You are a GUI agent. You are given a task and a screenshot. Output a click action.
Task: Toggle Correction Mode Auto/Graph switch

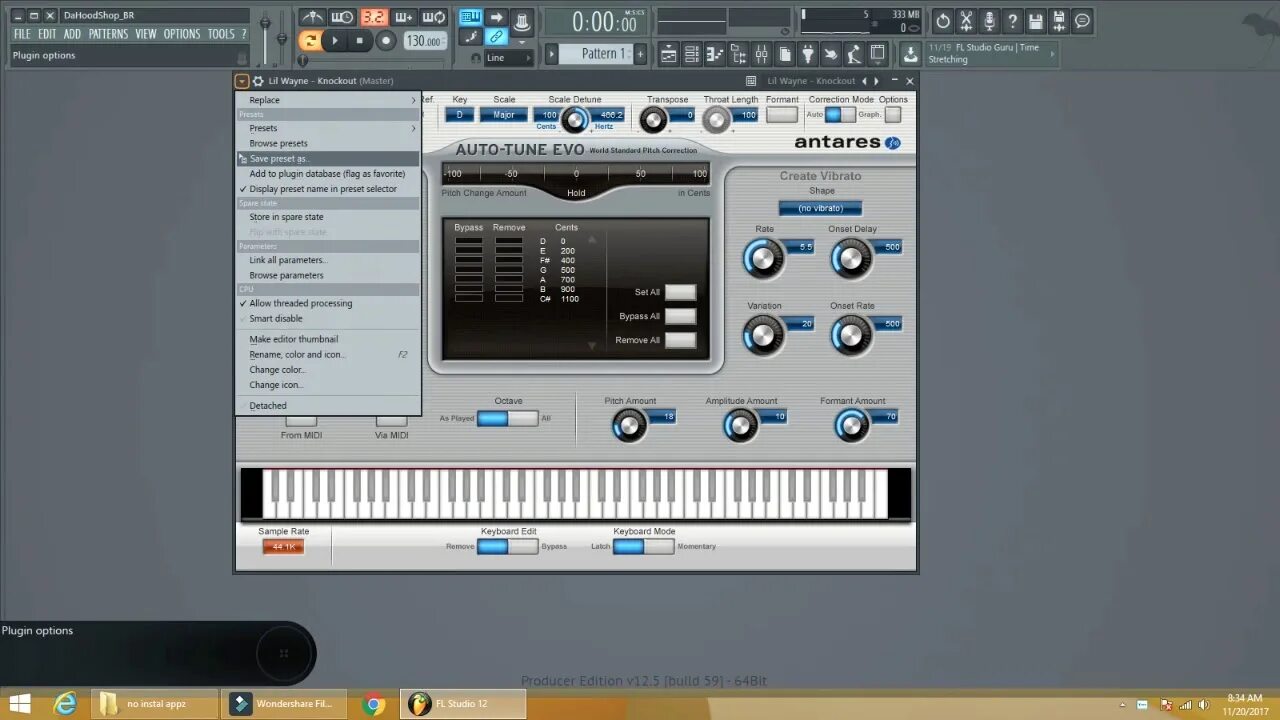[840, 115]
